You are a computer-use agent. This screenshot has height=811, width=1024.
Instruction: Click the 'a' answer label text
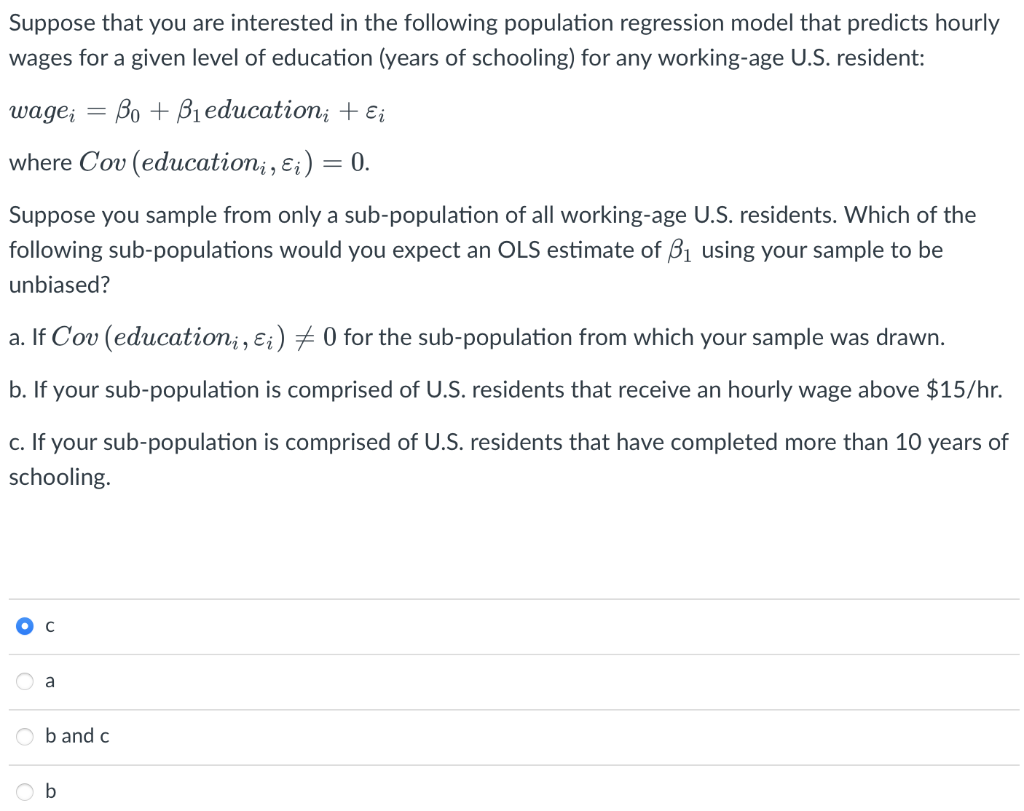pyautogui.click(x=50, y=682)
